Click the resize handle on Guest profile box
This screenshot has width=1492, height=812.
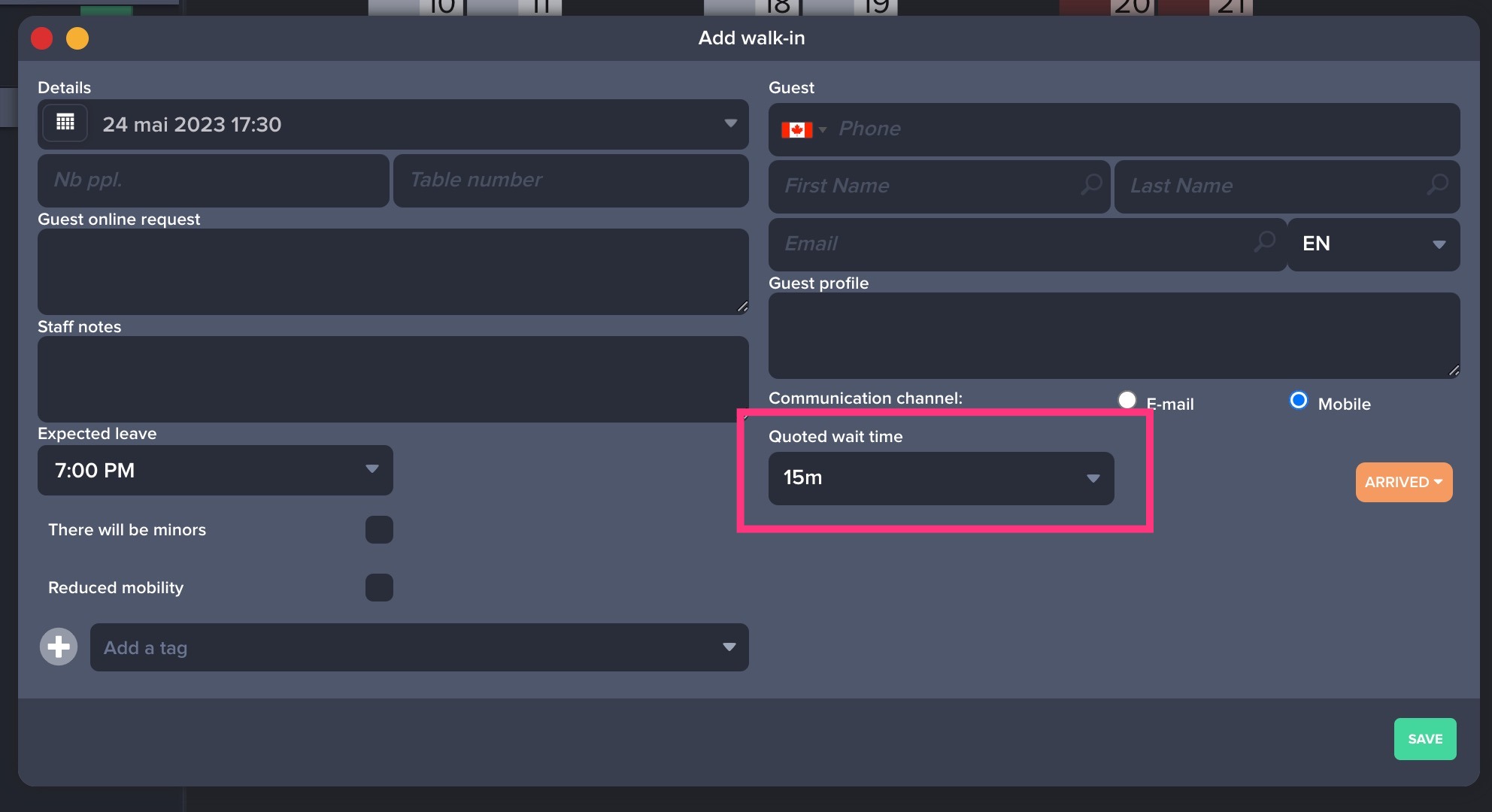(x=1454, y=369)
